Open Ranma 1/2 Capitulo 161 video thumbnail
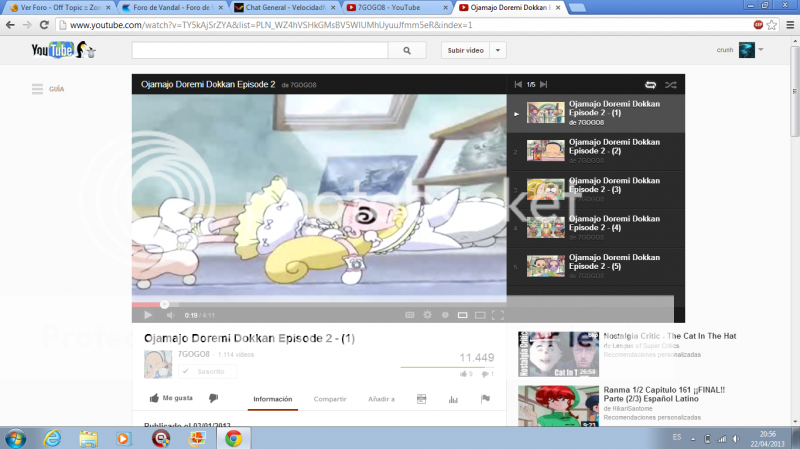800x449 pixels. coord(558,406)
